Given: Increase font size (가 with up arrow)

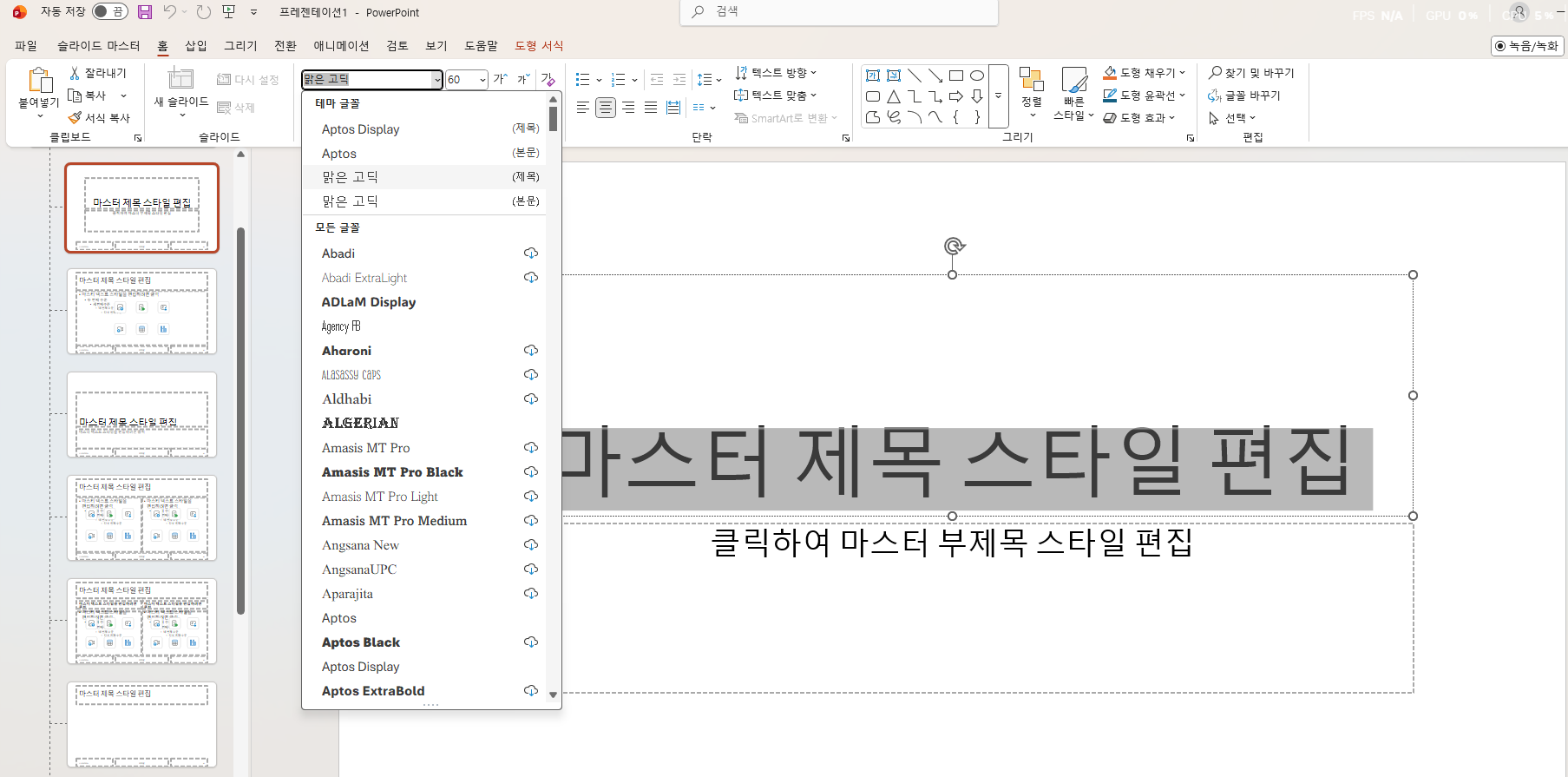Looking at the screenshot, I should [x=501, y=79].
